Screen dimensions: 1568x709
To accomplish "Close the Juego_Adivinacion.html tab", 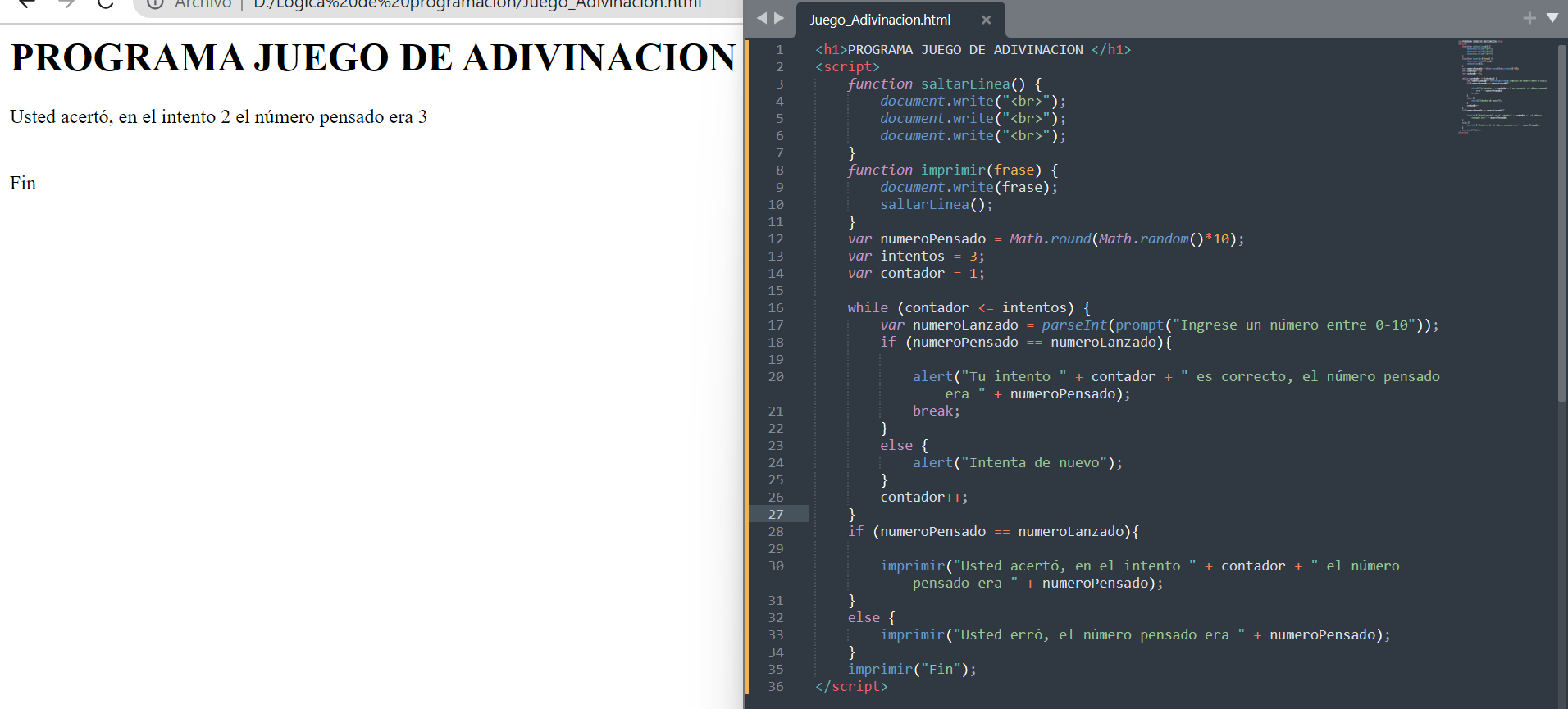I will (x=986, y=20).
